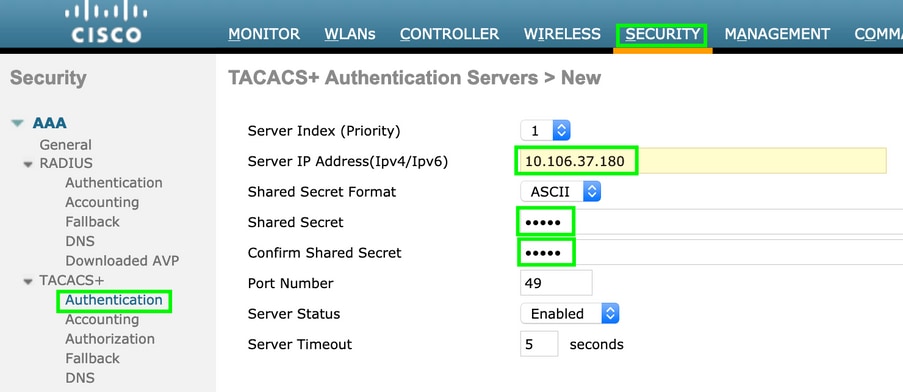The width and height of the screenshot is (903, 392).
Task: Go to the WIRELESS menu
Action: click(562, 35)
